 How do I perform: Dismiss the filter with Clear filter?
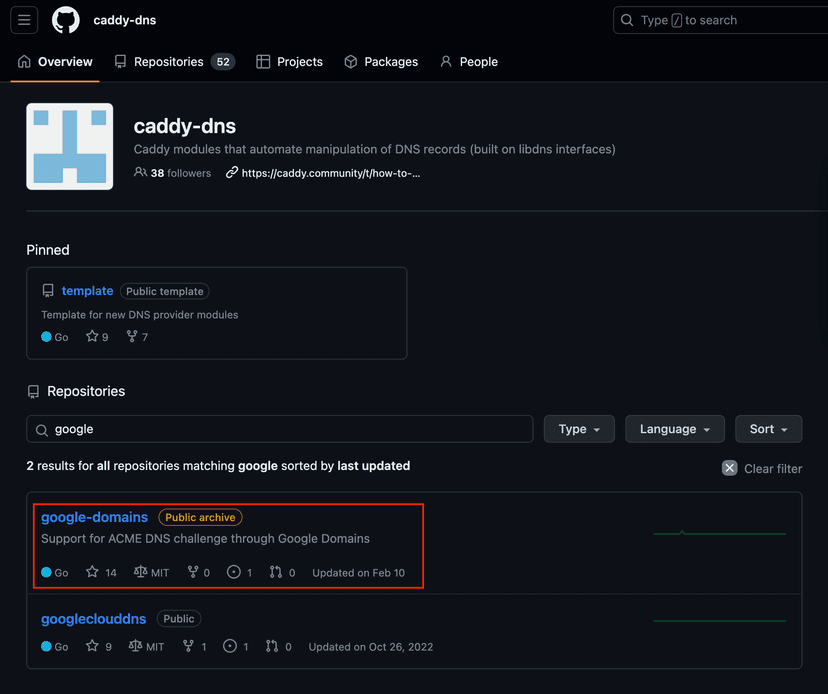click(761, 468)
